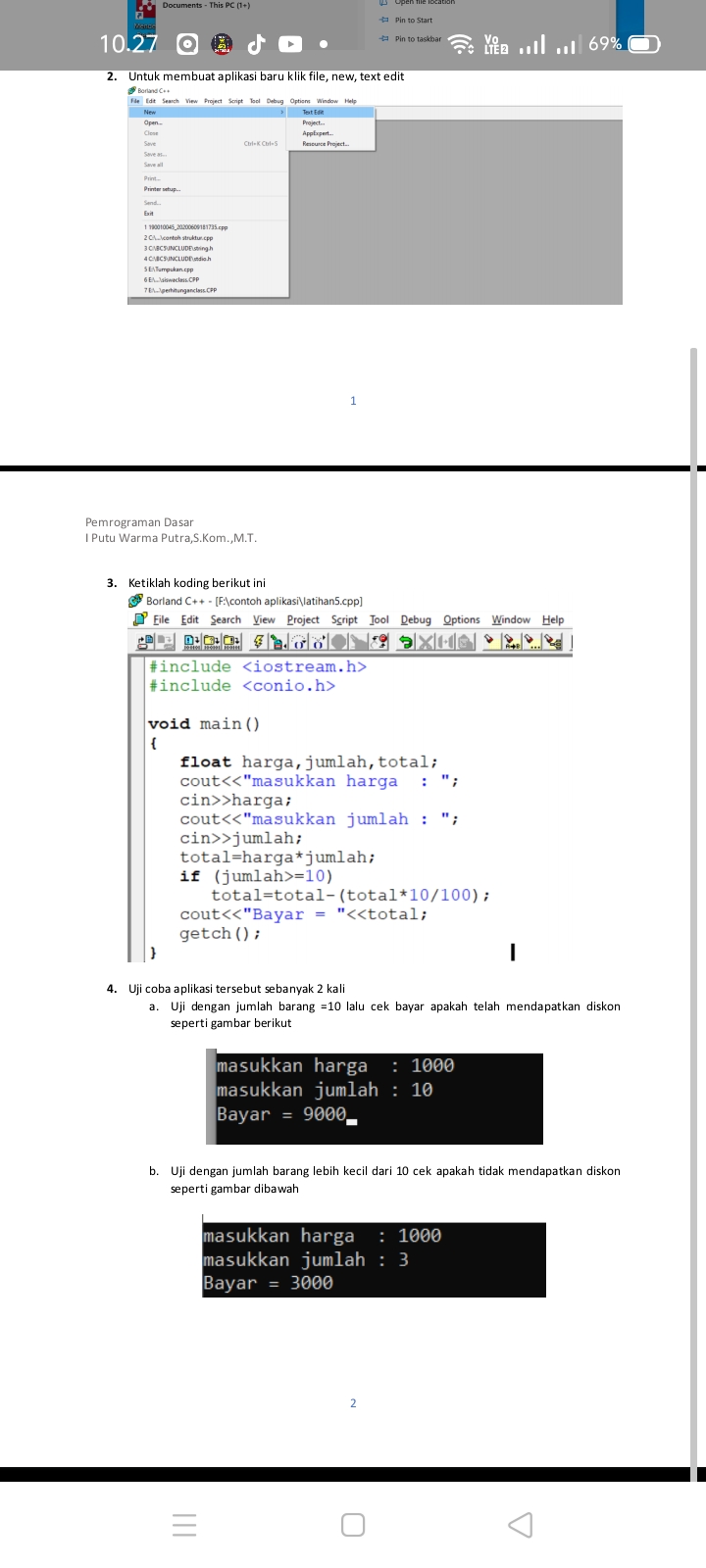Click the Options menu in code editor

click(461, 619)
